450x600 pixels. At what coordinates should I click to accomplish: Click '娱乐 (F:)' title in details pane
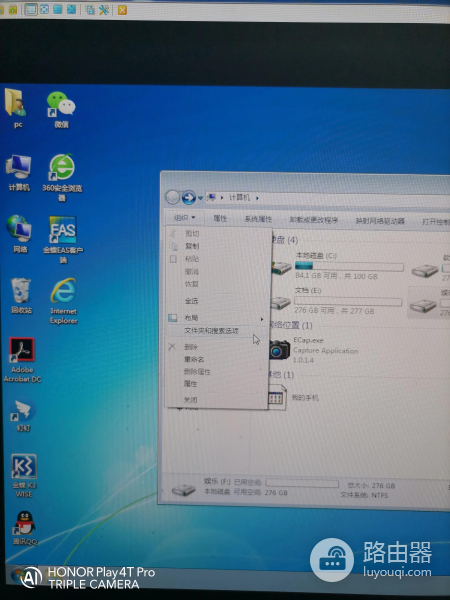click(x=217, y=481)
